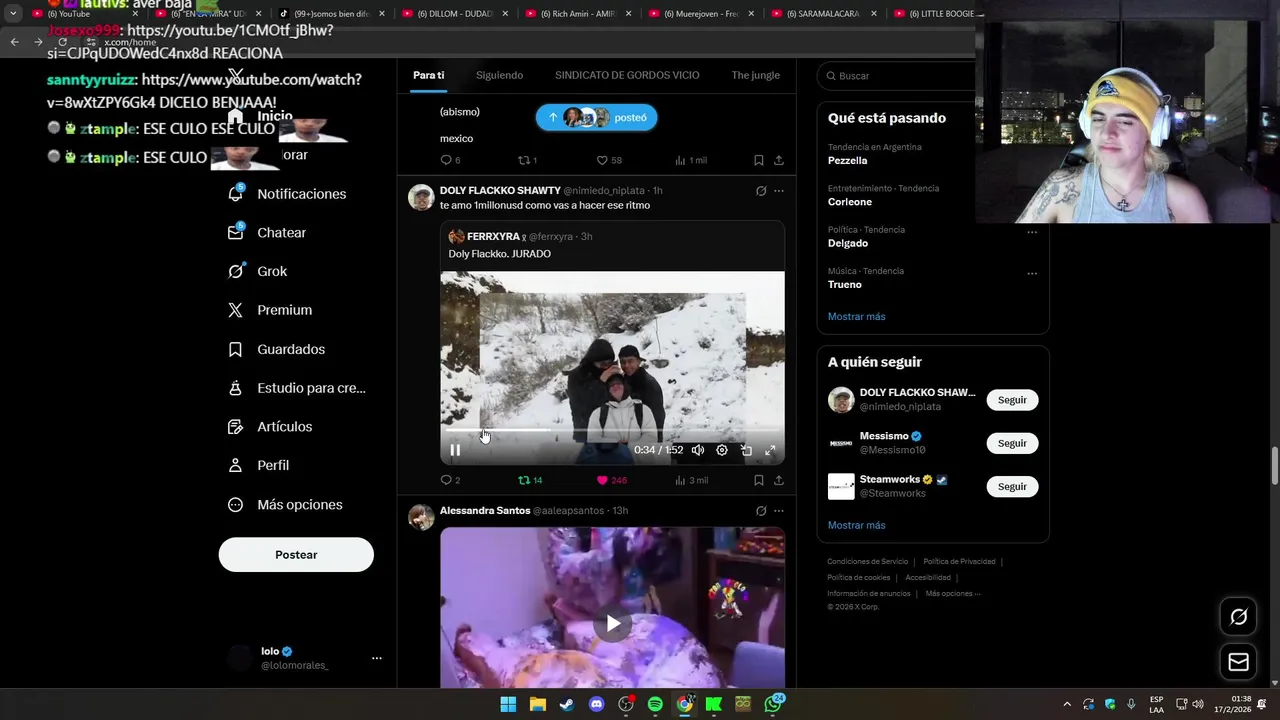This screenshot has width=1280, height=720.
Task: Open Premium in the sidebar
Action: coord(270,310)
